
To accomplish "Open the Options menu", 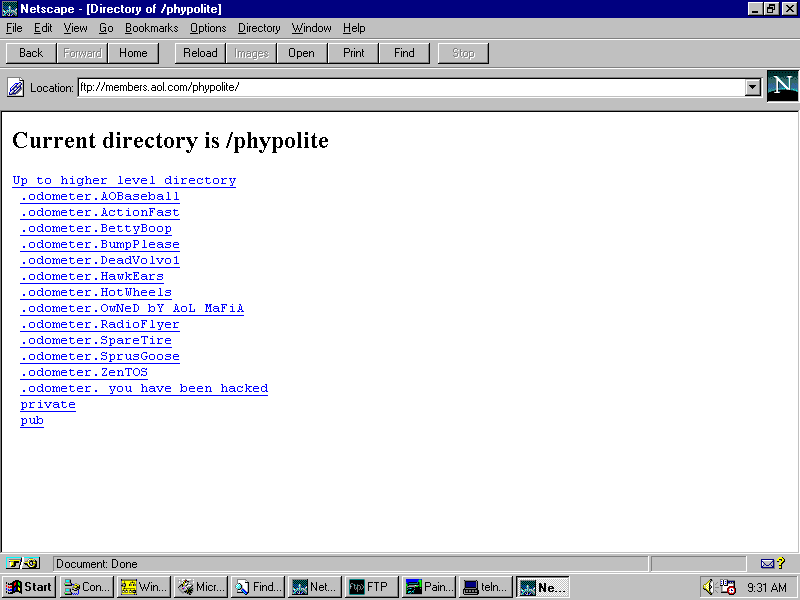I will [x=208, y=28].
